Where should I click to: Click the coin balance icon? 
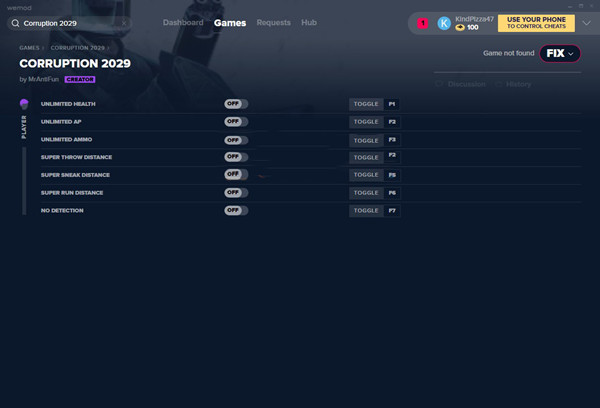[460, 28]
